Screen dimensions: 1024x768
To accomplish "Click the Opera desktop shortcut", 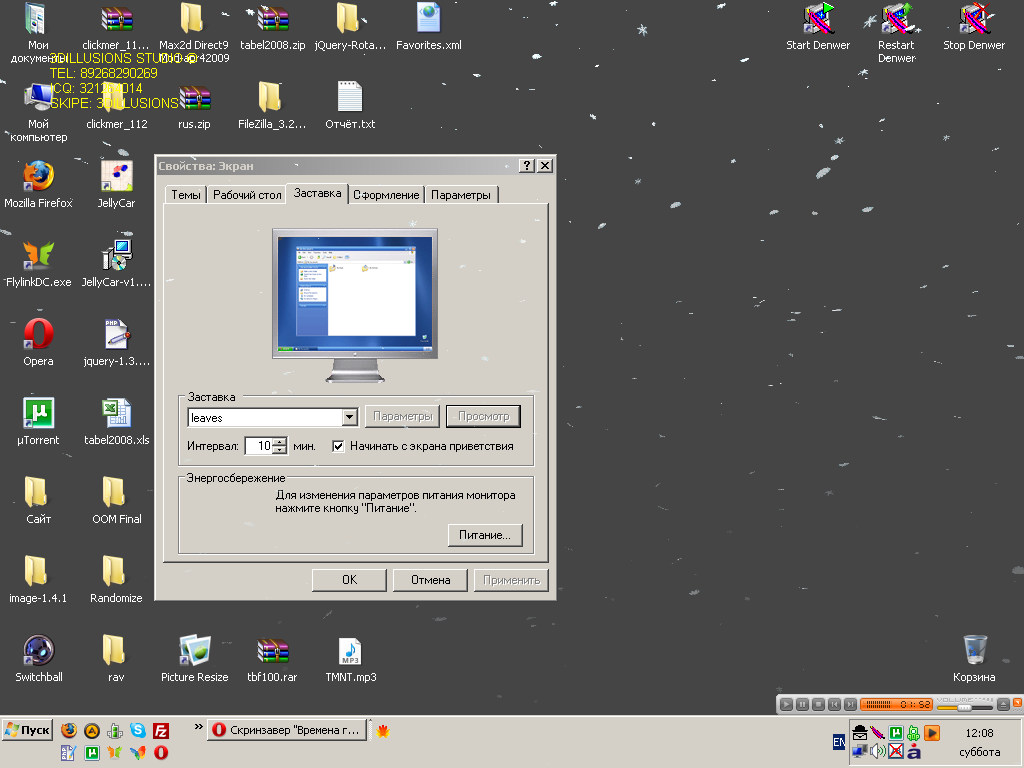I will [38, 335].
